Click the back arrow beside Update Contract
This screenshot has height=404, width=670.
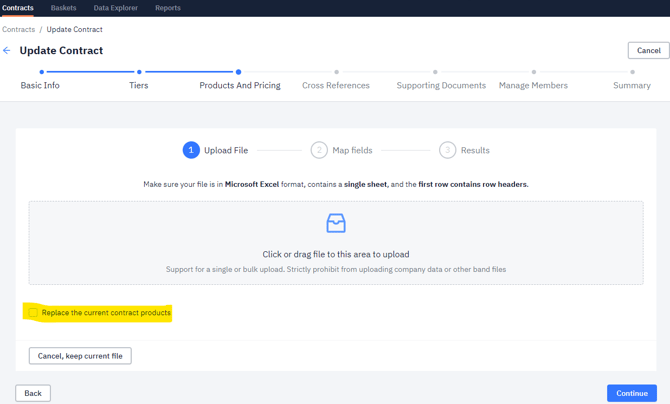(7, 50)
